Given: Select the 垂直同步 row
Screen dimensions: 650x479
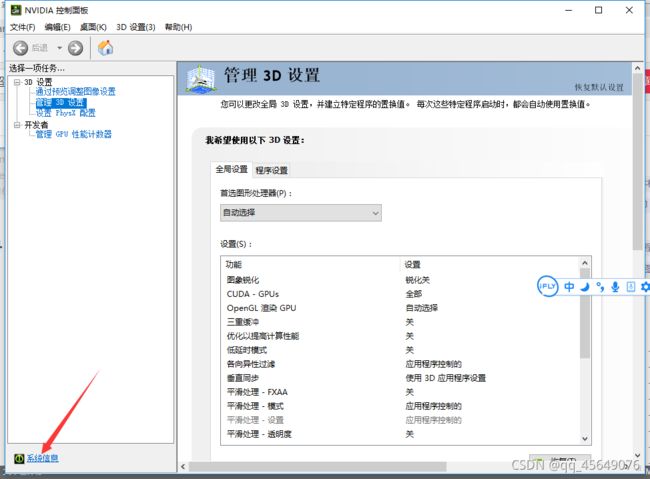Looking at the screenshot, I should (x=400, y=378).
